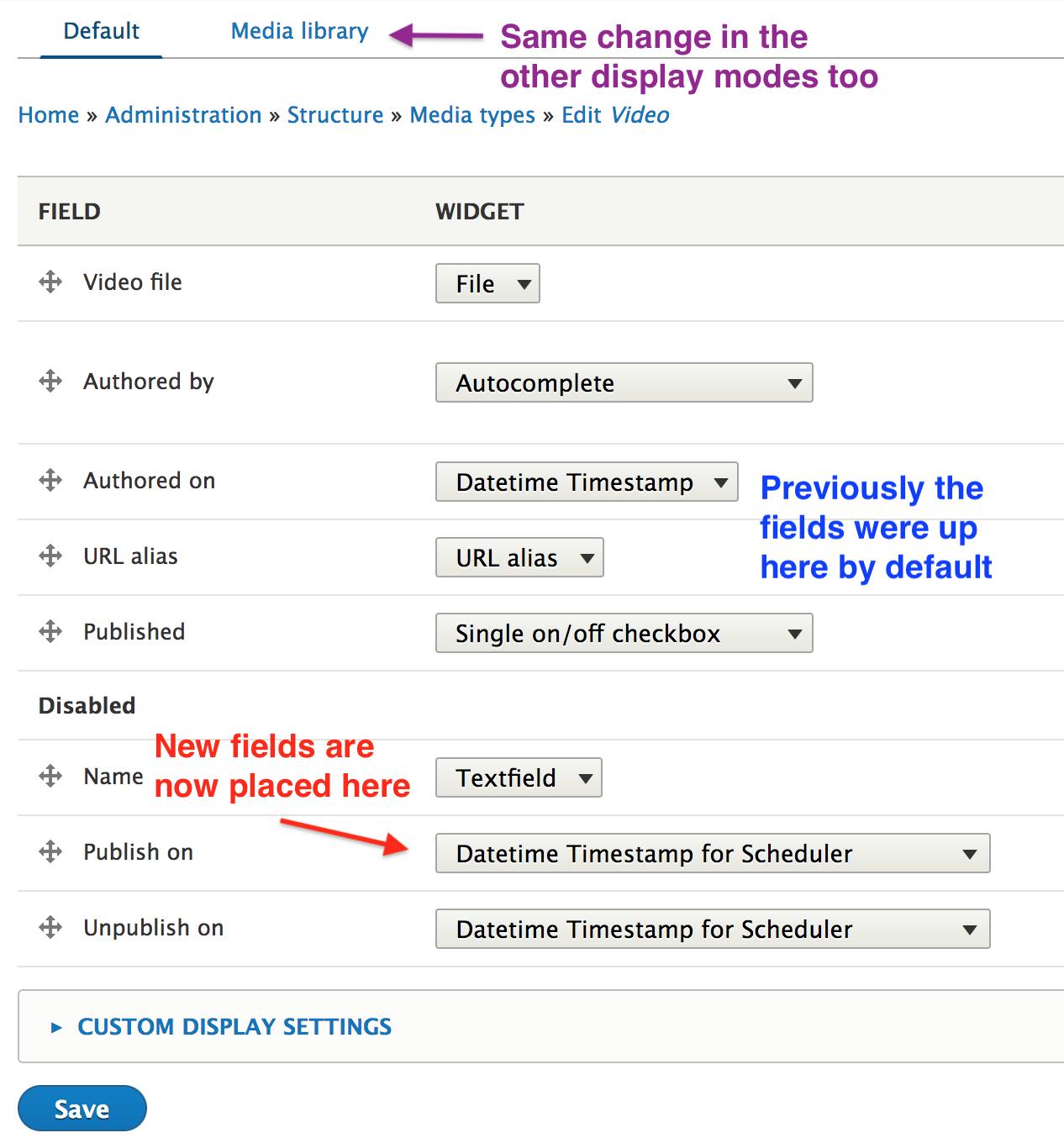Screen dimensions: 1064x1138
Task: Open the Datetime Timestamp dropdown for Authored on
Action: tap(586, 482)
